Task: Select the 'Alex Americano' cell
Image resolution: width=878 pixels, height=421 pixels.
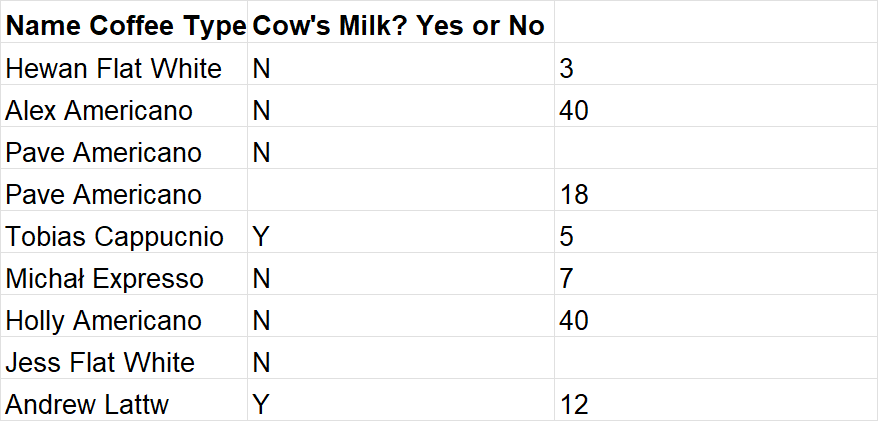Action: pos(99,110)
